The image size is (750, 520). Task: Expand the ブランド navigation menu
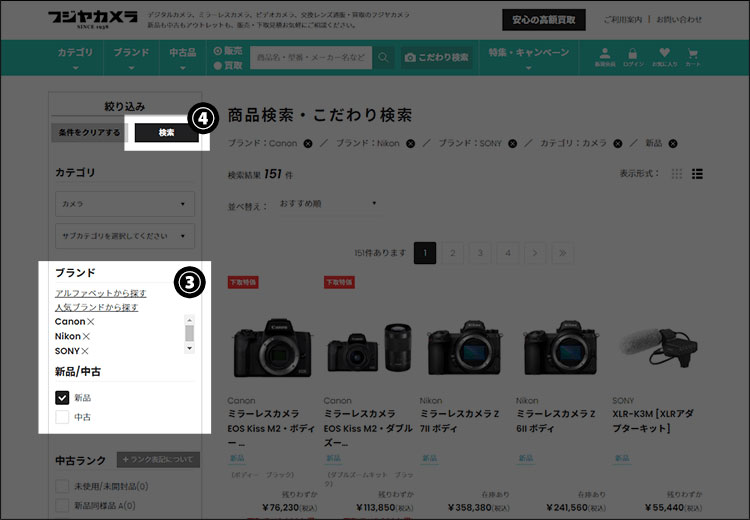point(131,58)
